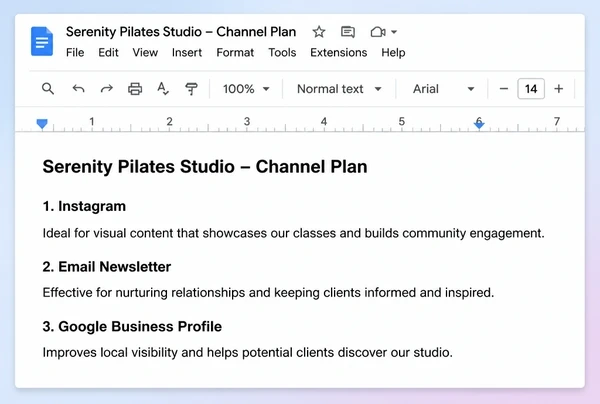Viewport: 600px width, 404px height.
Task: Click the '3. Google Business Profile' heading
Action: [x=132, y=327]
